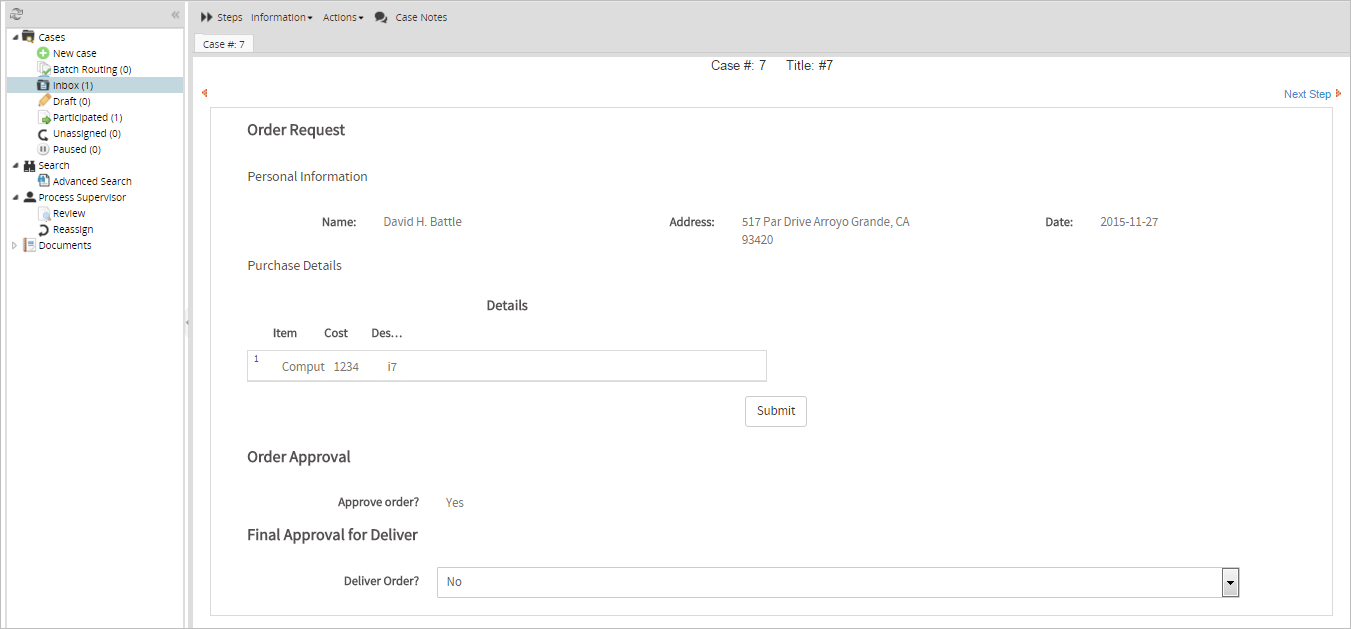Click the Paused cases icon
The height and width of the screenshot is (629, 1351).
pos(43,149)
